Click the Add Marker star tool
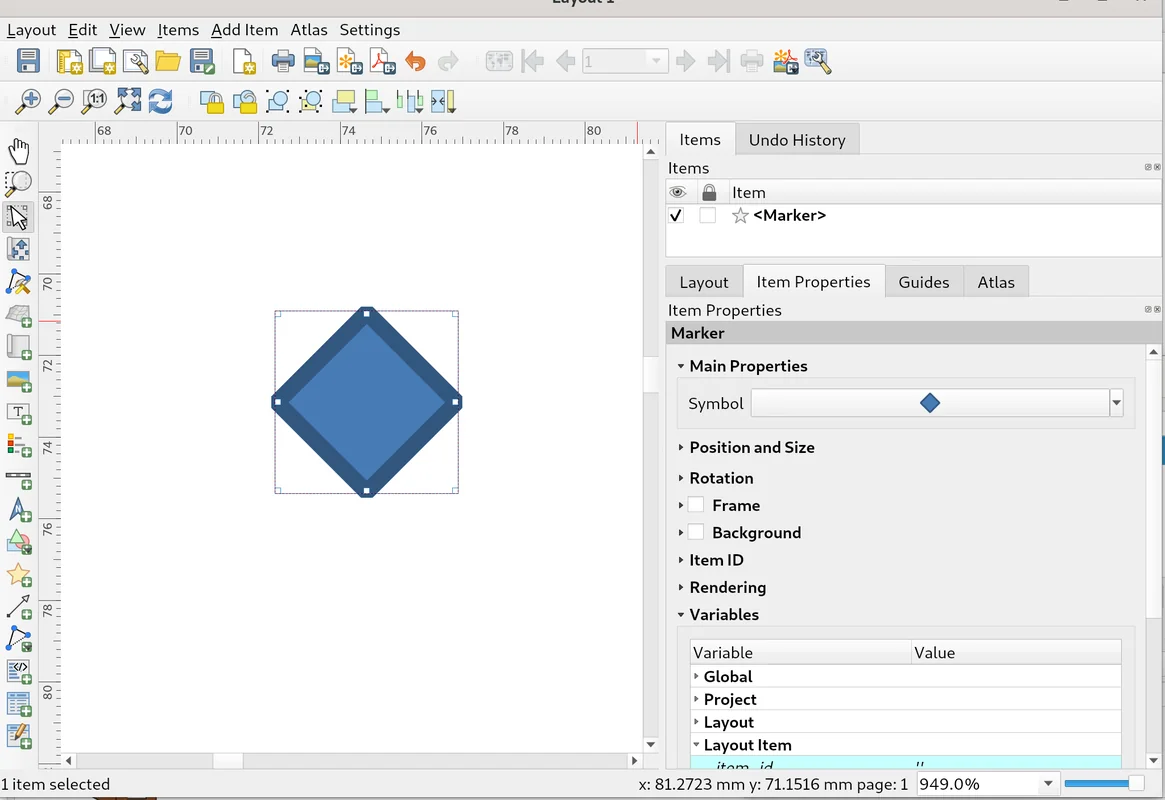 18,575
